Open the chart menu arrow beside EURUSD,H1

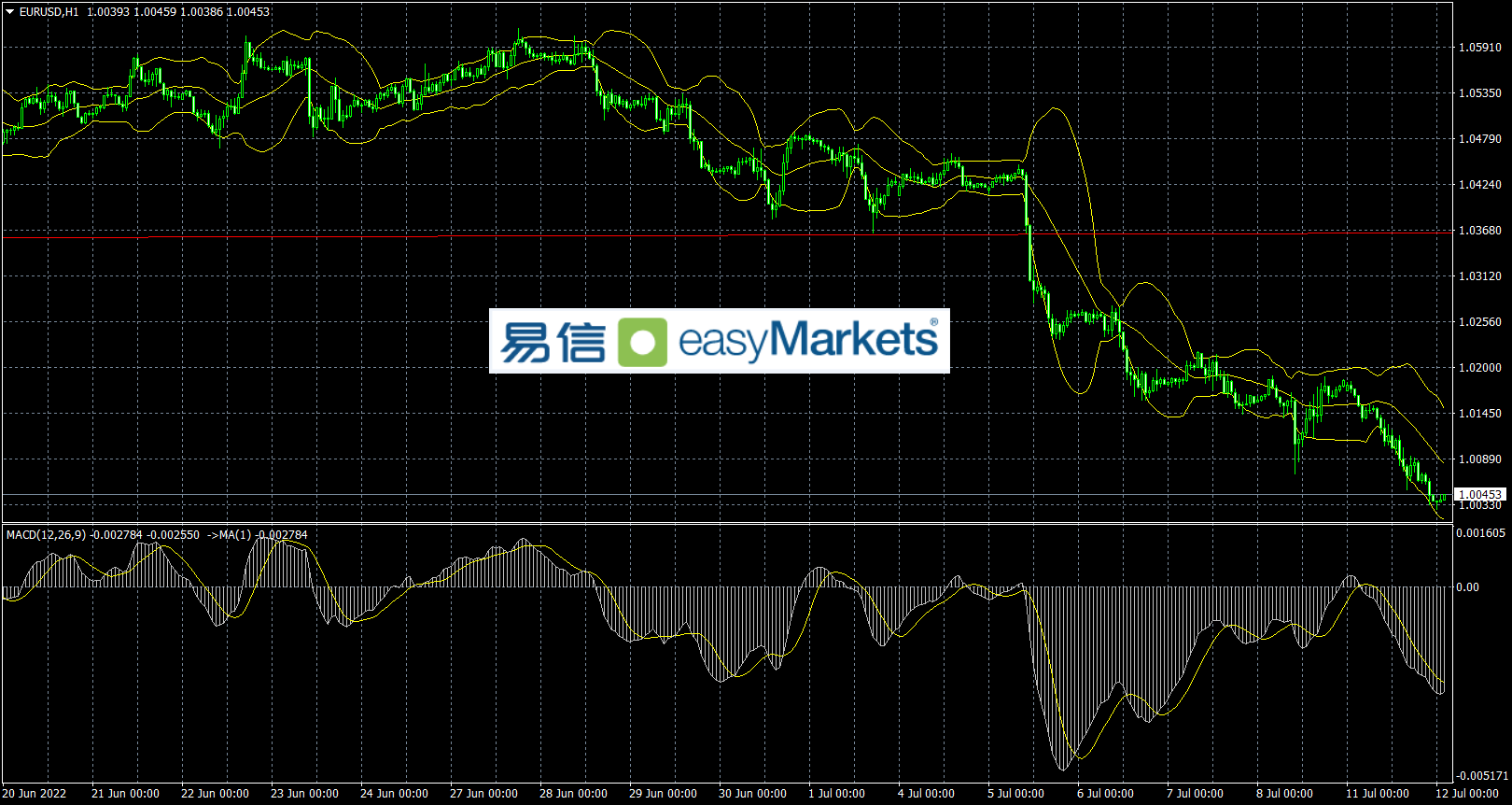10,12
